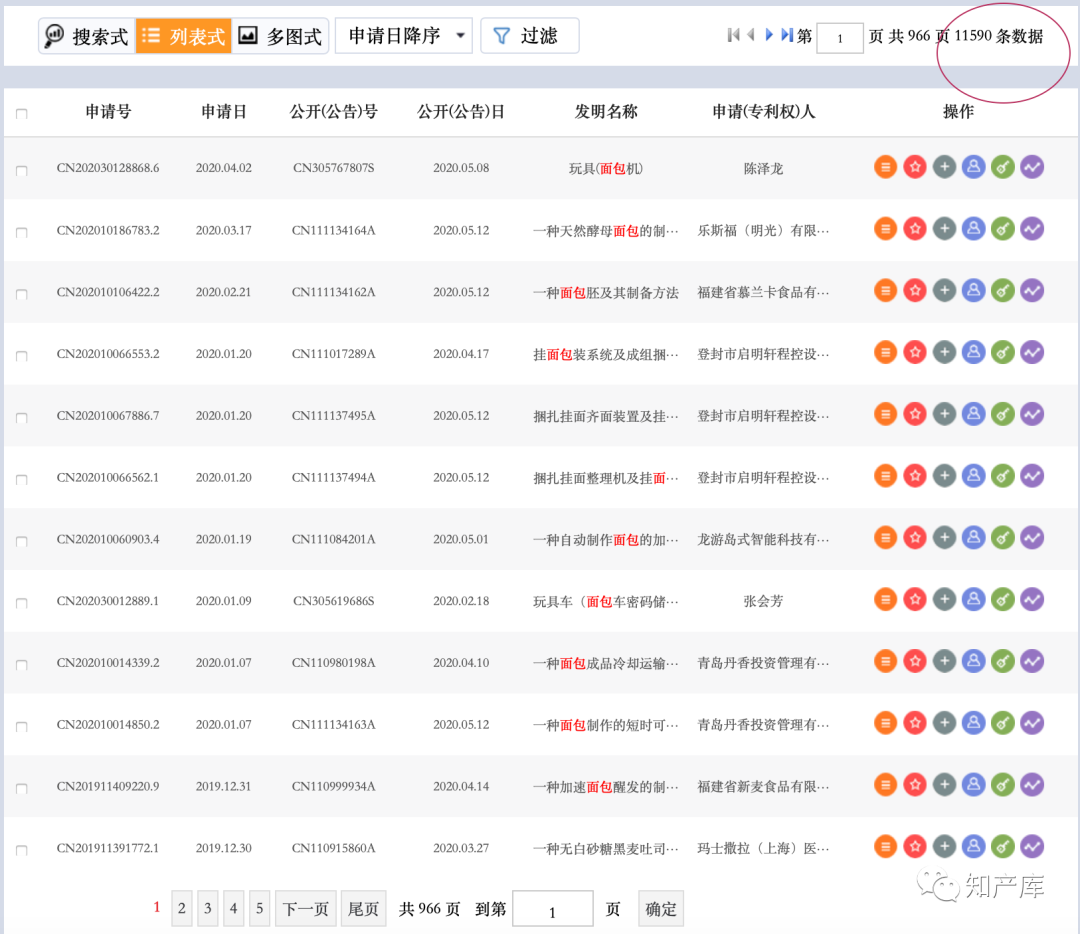
Task: Toggle select-all checkbox in table header
Action: 21,113
